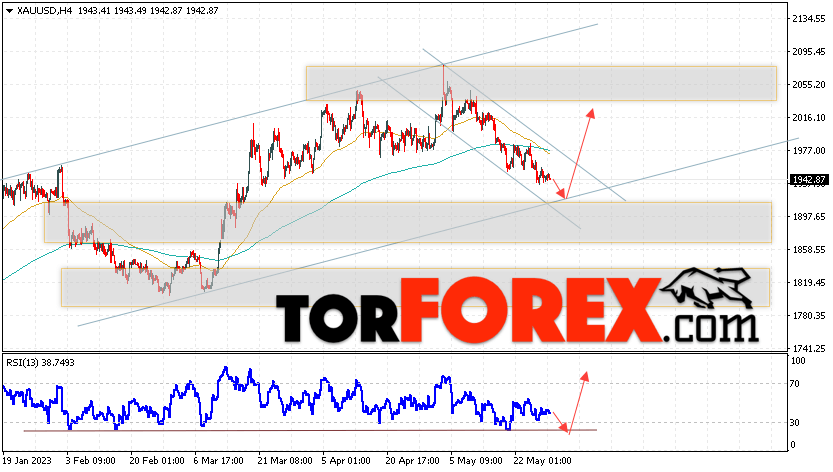Click the 1977.00 price axis label
Image resolution: width=833 pixels, height=472 pixels.
pos(809,151)
